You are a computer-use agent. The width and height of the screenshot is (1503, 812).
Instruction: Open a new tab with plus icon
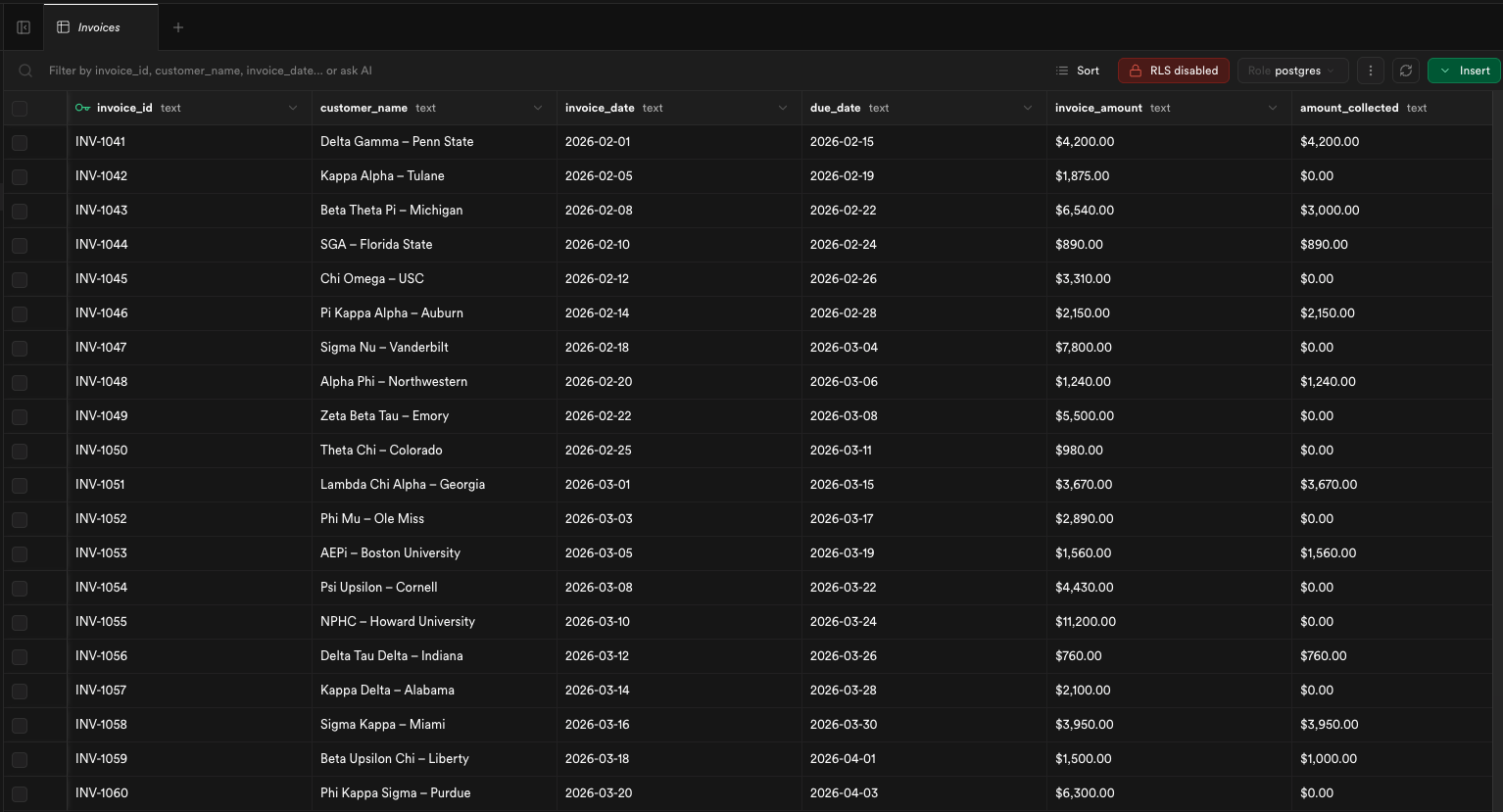click(178, 27)
